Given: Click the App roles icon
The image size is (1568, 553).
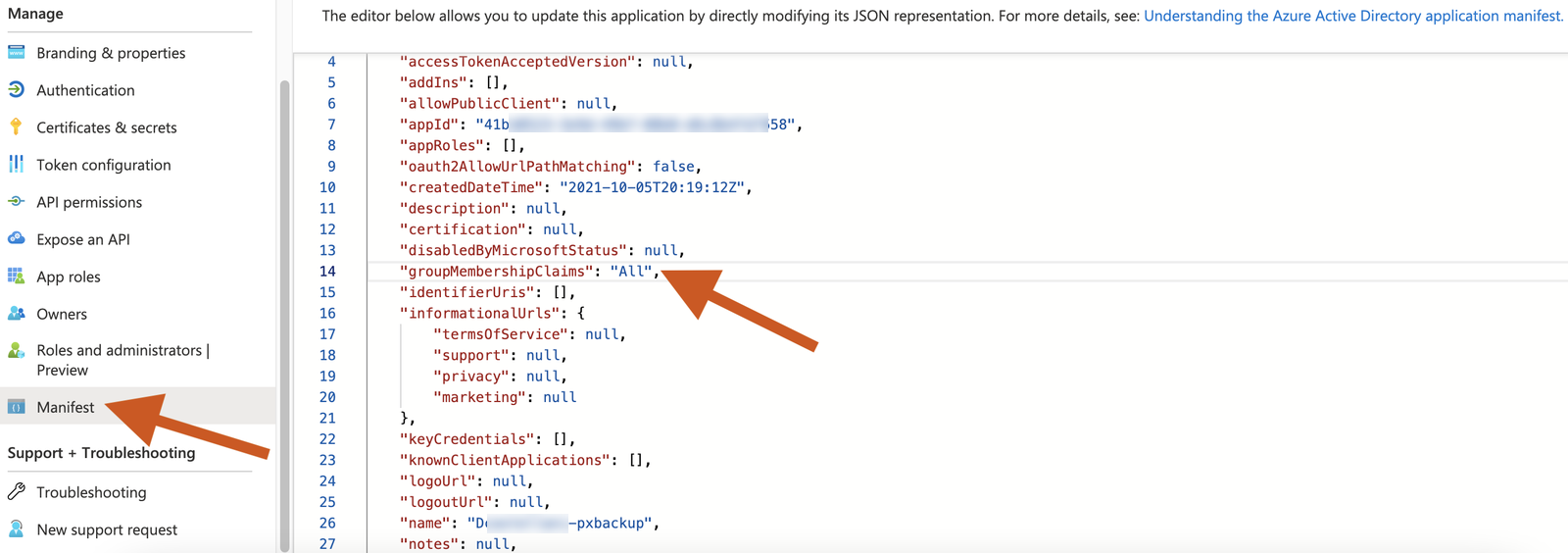Looking at the screenshot, I should point(17,276).
